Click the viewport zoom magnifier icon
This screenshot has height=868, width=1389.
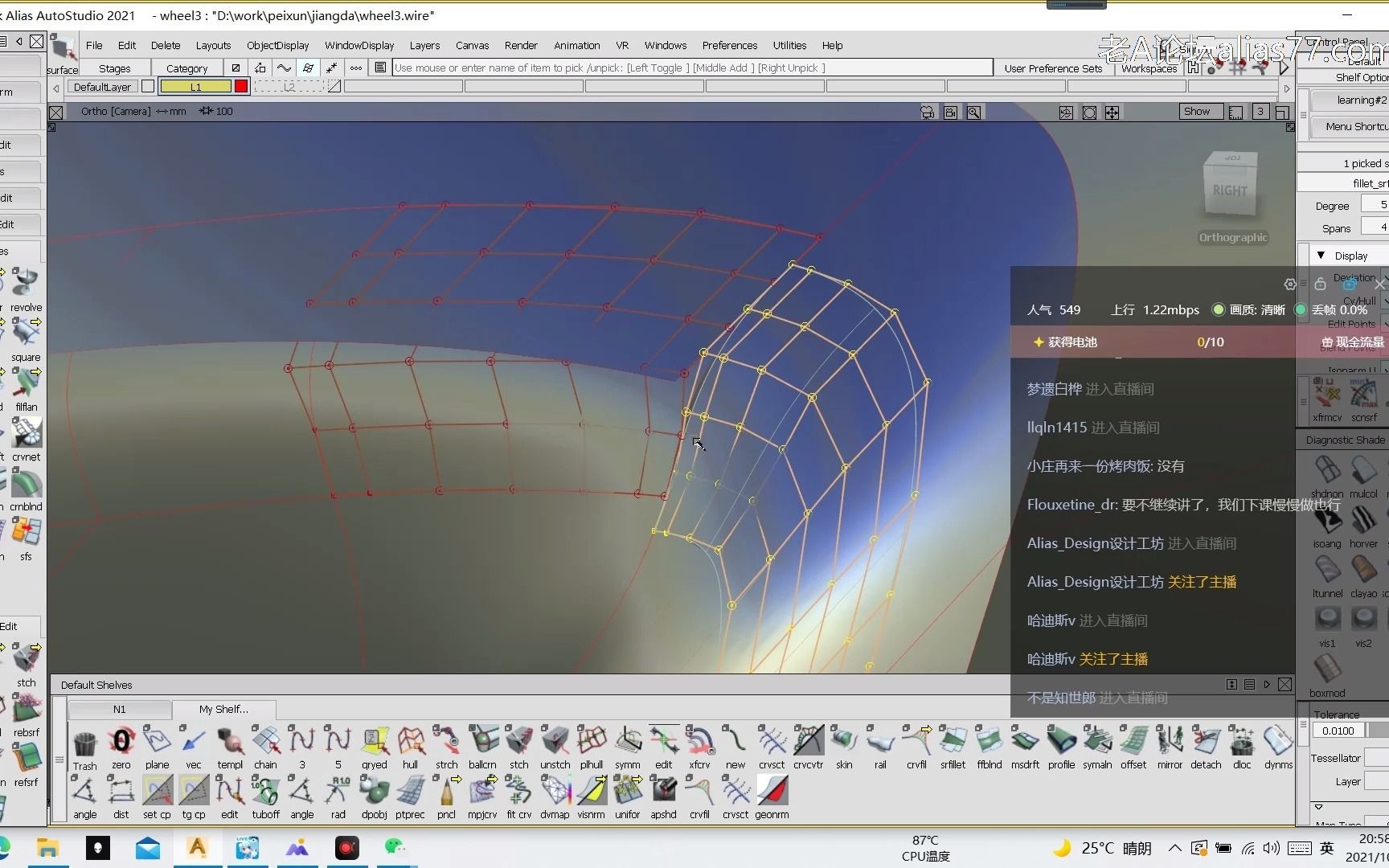973,113
